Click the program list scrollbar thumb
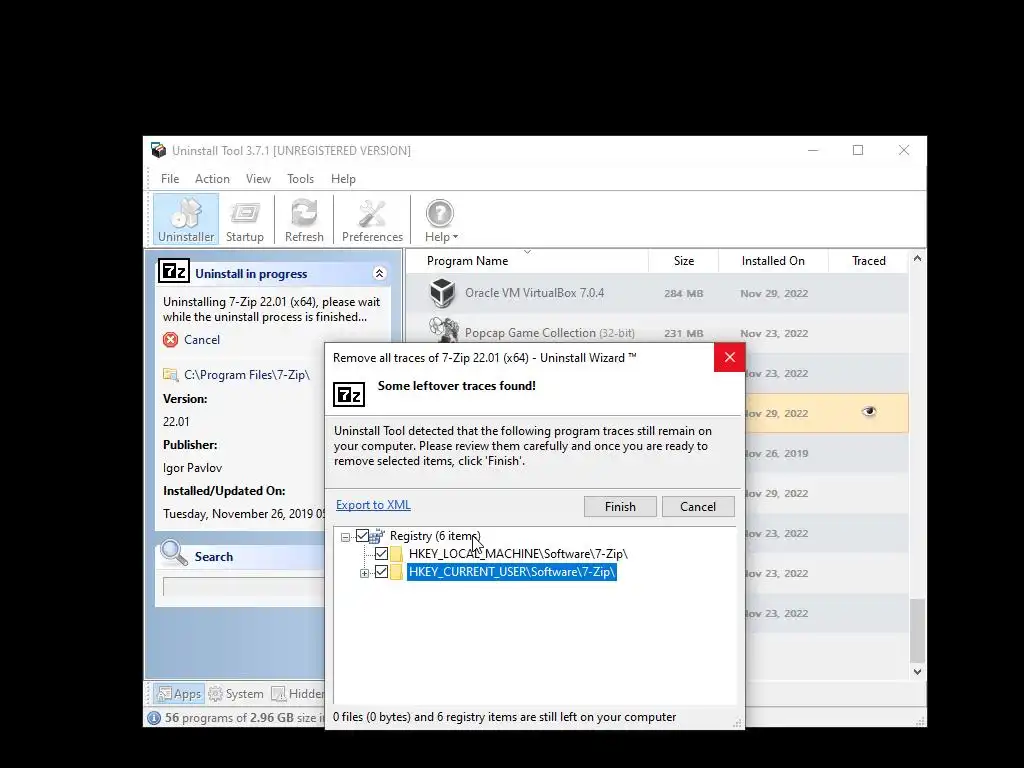The width and height of the screenshot is (1024, 768). pos(918,630)
